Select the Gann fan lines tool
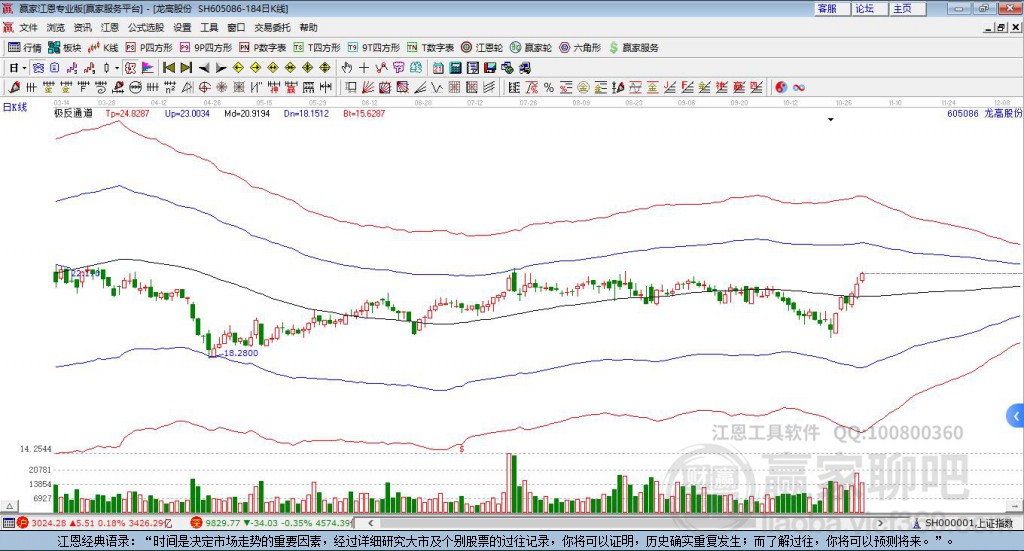 click(368, 87)
